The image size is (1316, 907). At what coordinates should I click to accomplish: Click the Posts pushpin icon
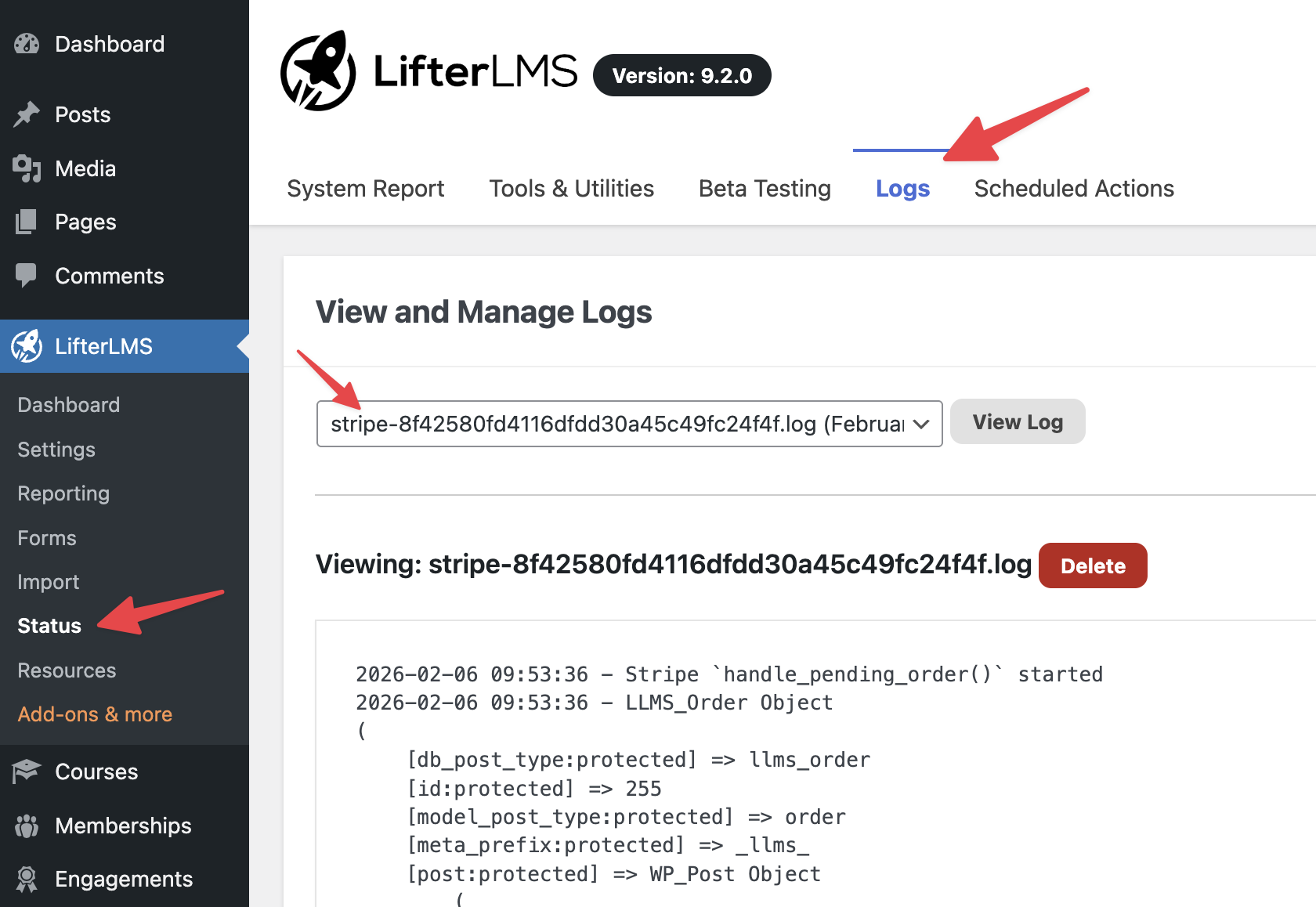27,114
